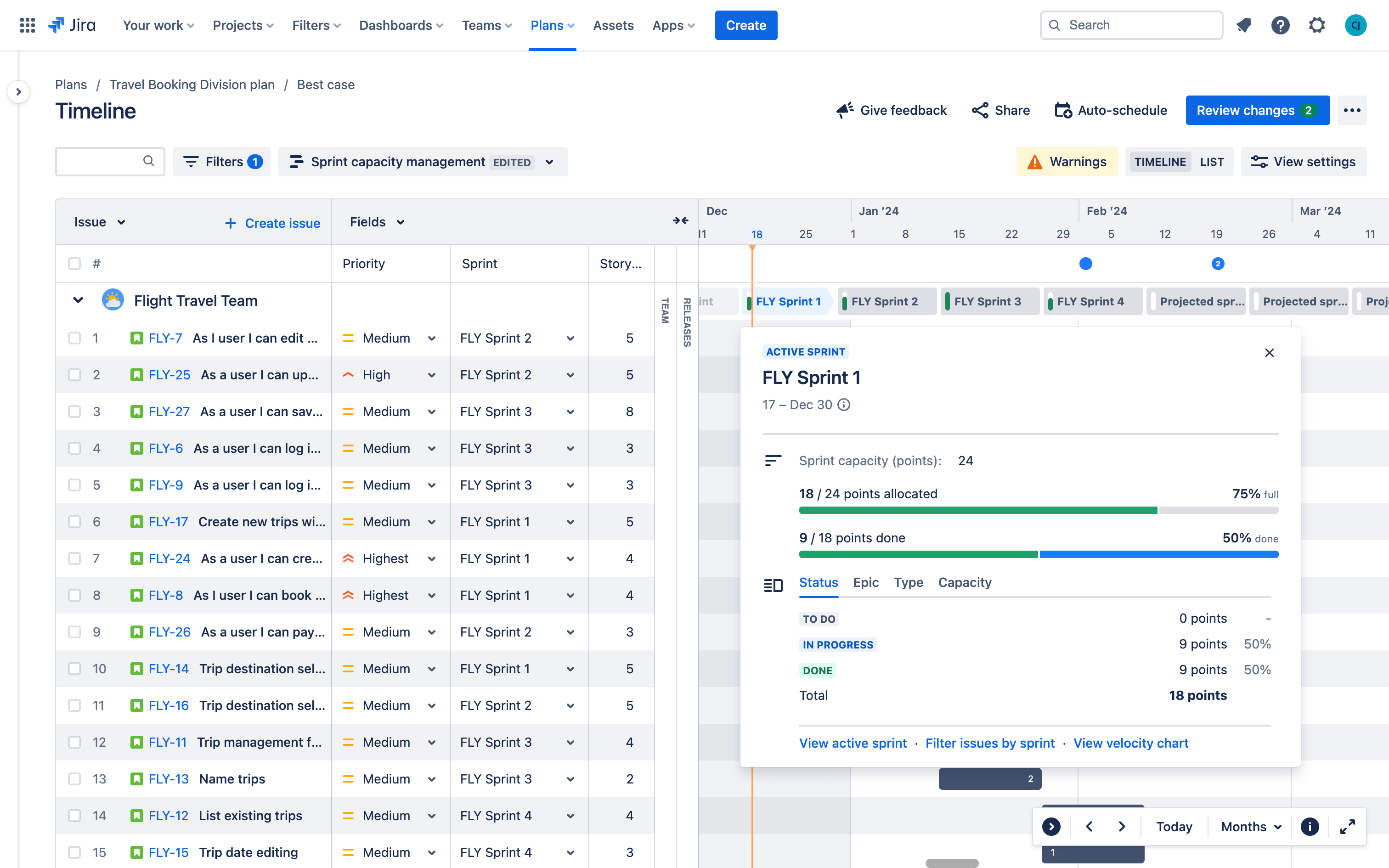Click View active sprint link
The height and width of the screenshot is (868, 1389).
(x=852, y=742)
